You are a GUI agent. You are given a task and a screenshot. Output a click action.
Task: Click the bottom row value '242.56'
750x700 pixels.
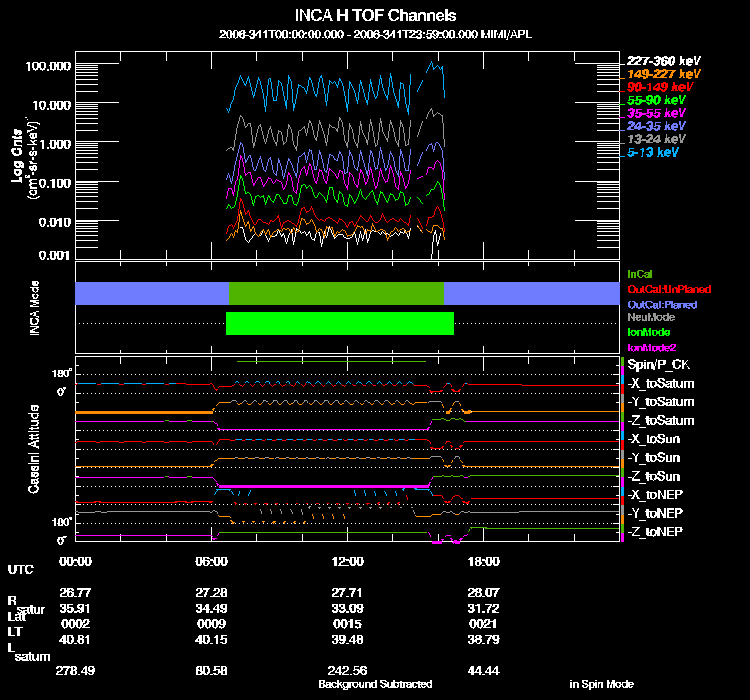(347, 670)
